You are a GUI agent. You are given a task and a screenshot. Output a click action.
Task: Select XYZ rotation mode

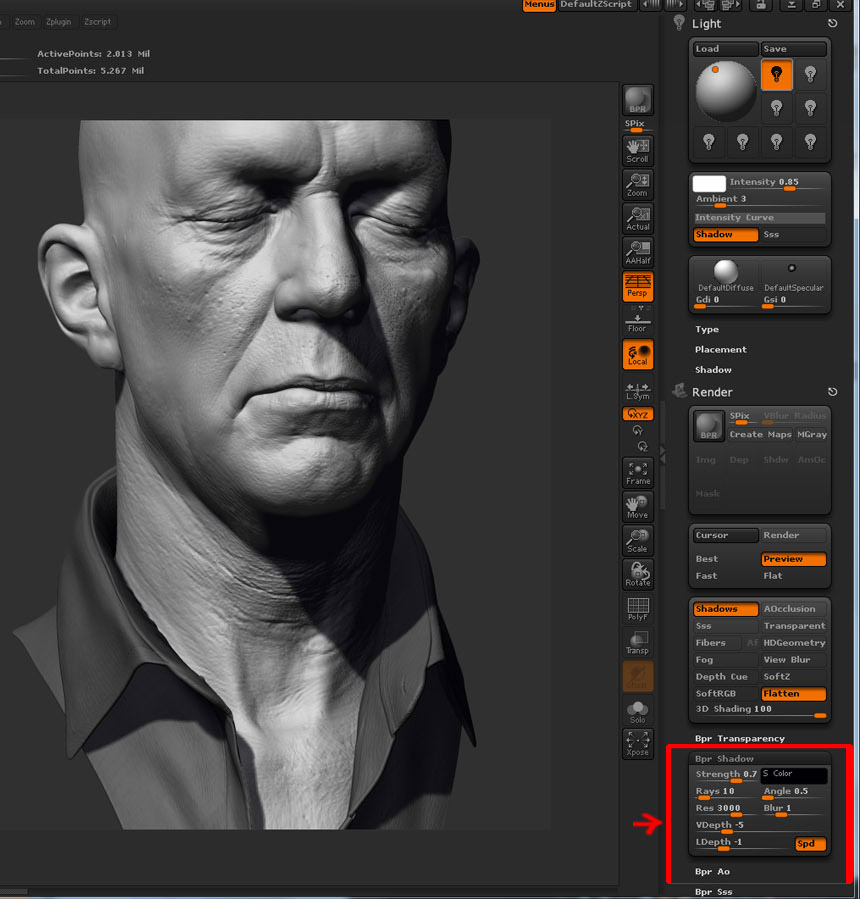click(638, 413)
